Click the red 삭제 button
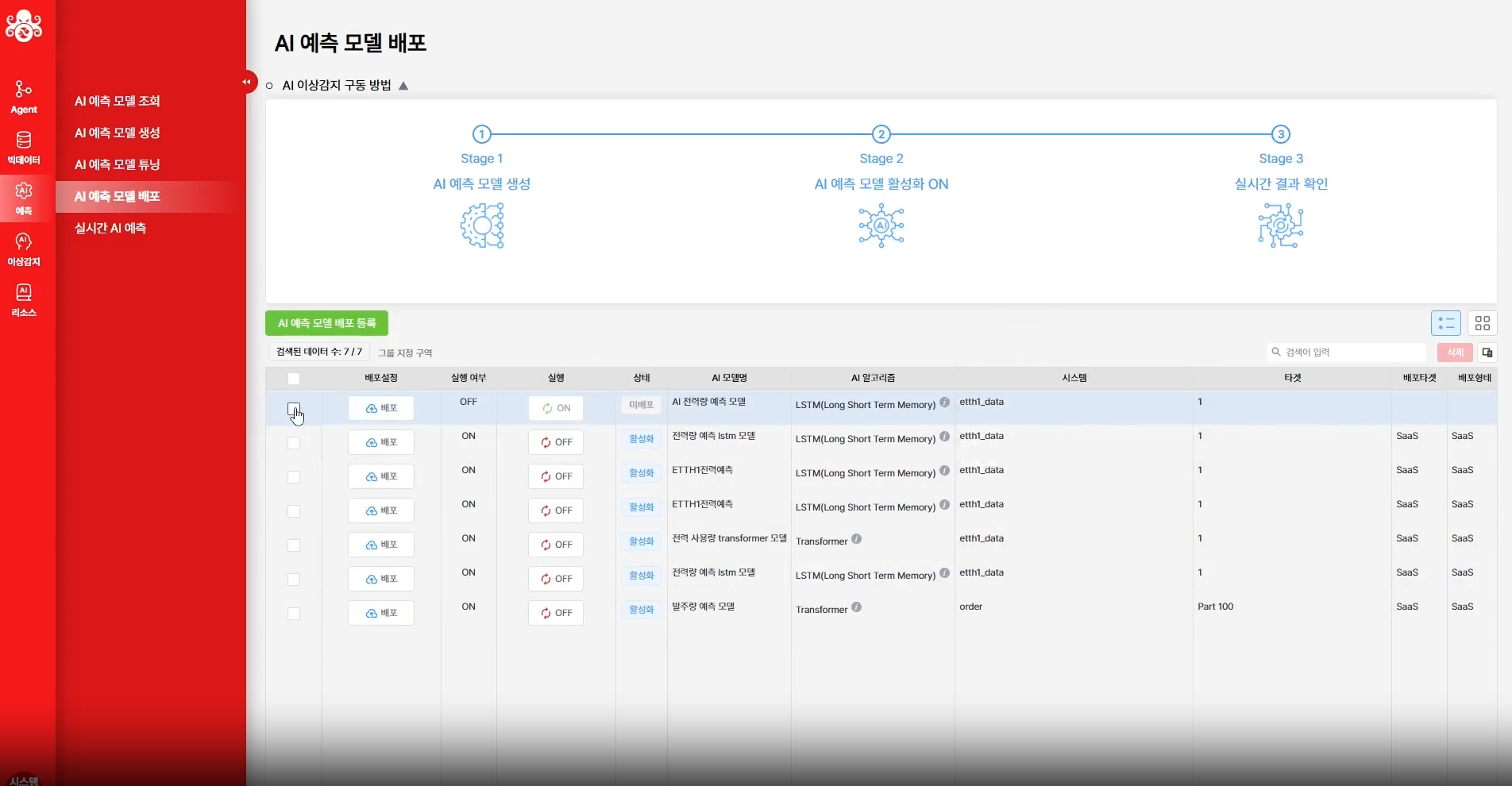Viewport: 1512px width, 786px height. pyautogui.click(x=1455, y=352)
